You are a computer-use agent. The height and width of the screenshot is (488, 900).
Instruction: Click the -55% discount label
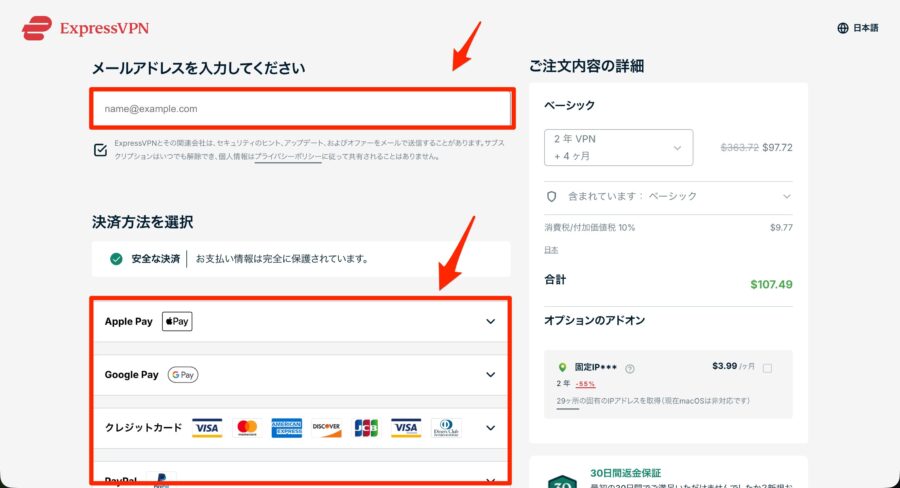(x=585, y=384)
